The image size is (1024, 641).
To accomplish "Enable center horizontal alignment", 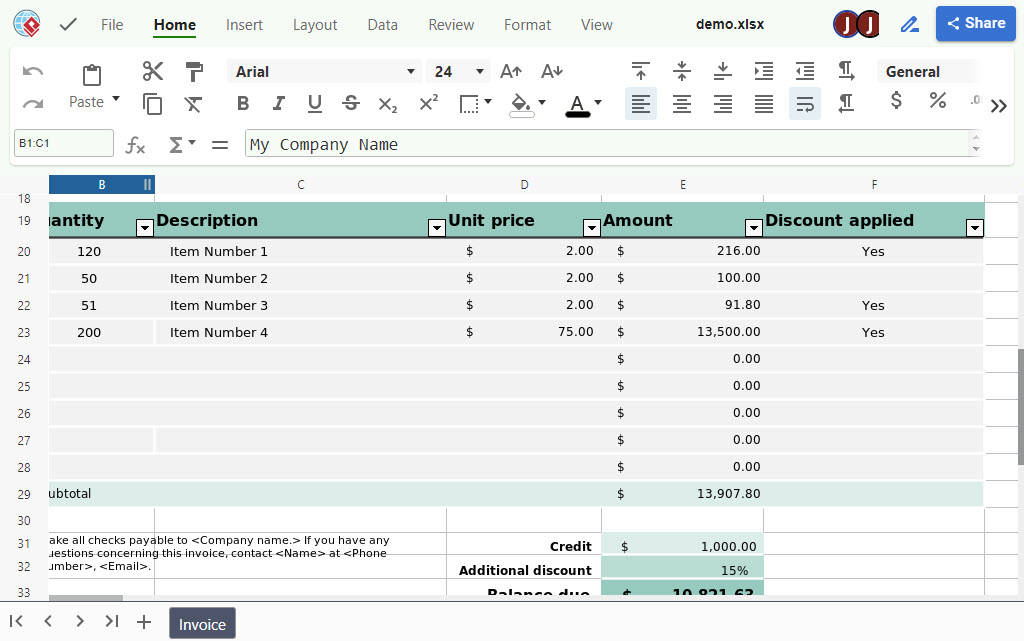I will [x=682, y=103].
